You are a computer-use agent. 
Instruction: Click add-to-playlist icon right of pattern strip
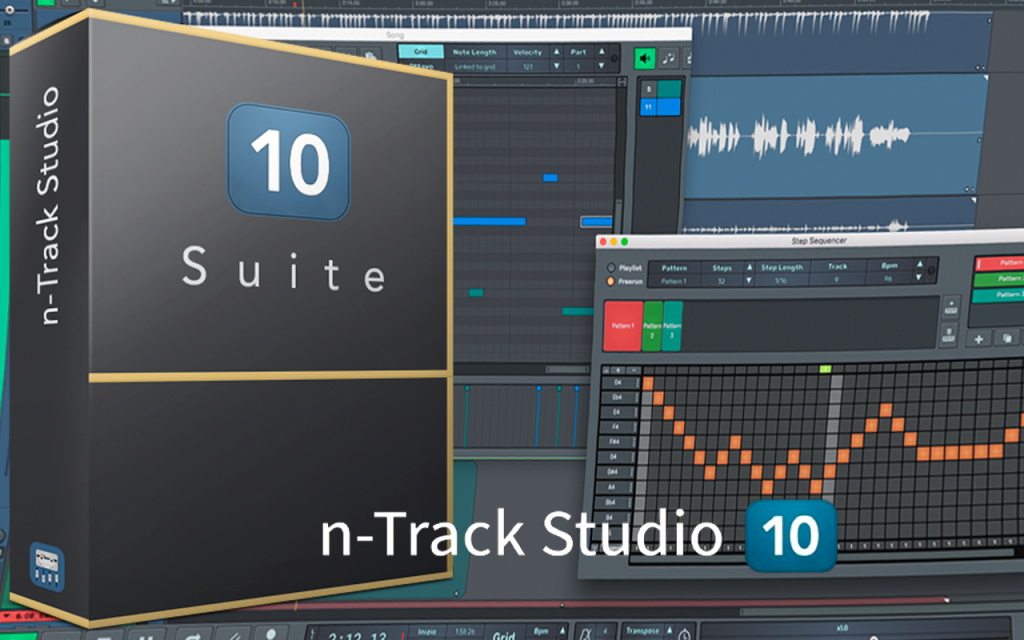tap(950, 306)
